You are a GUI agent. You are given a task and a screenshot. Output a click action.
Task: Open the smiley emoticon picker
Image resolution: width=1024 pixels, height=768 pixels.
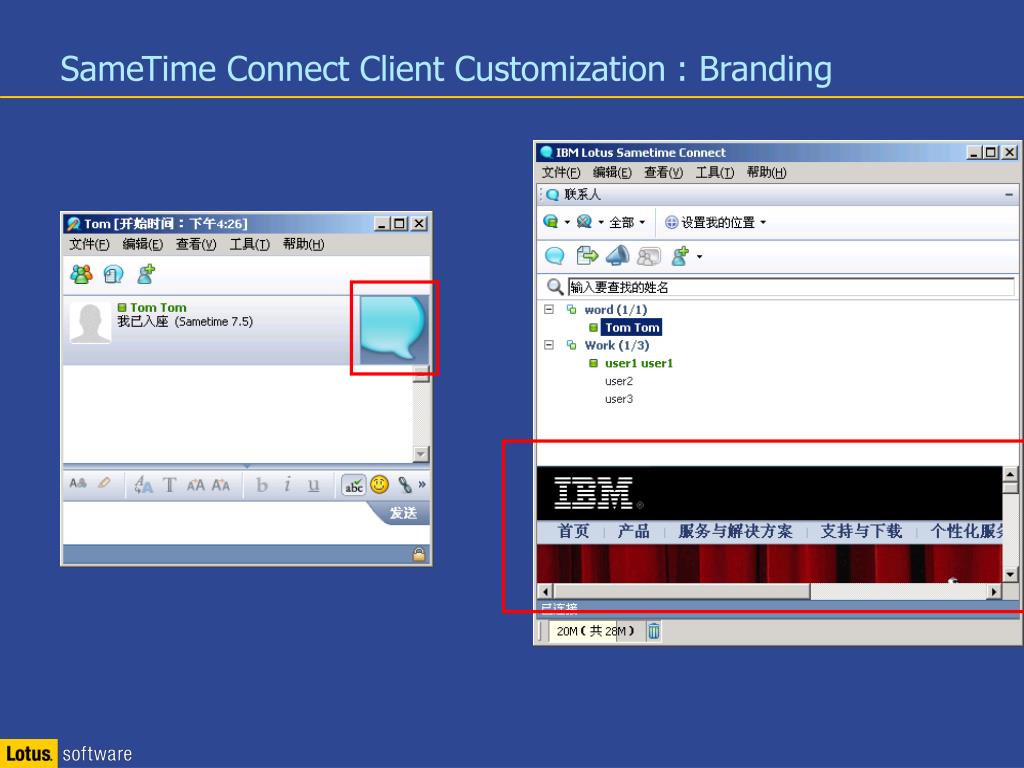click(379, 485)
